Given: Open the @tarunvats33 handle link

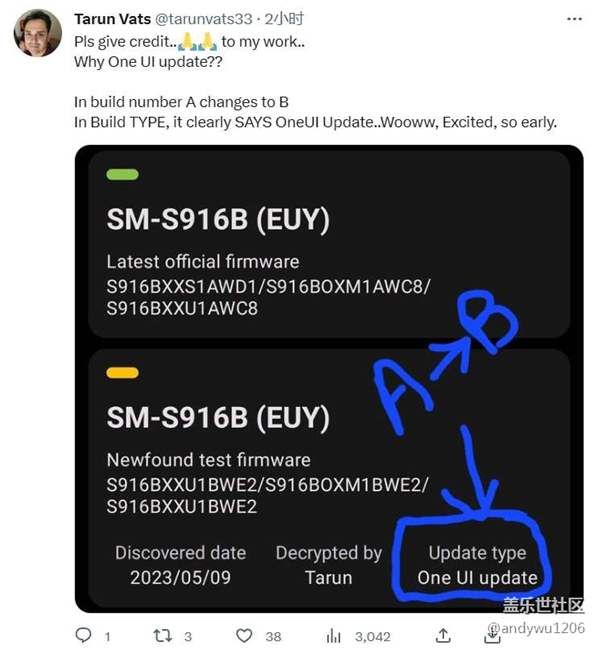Looking at the screenshot, I should pos(204,19).
